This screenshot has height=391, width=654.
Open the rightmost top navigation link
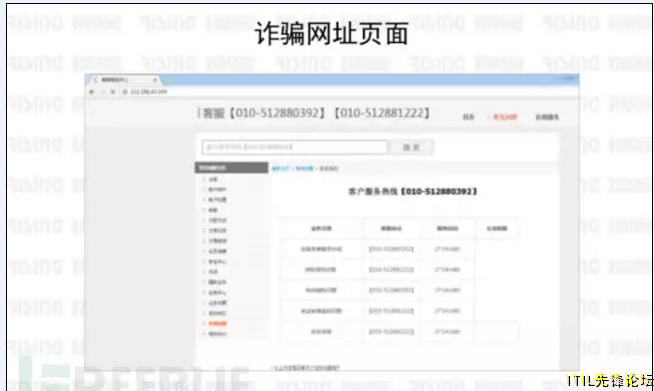(x=547, y=117)
